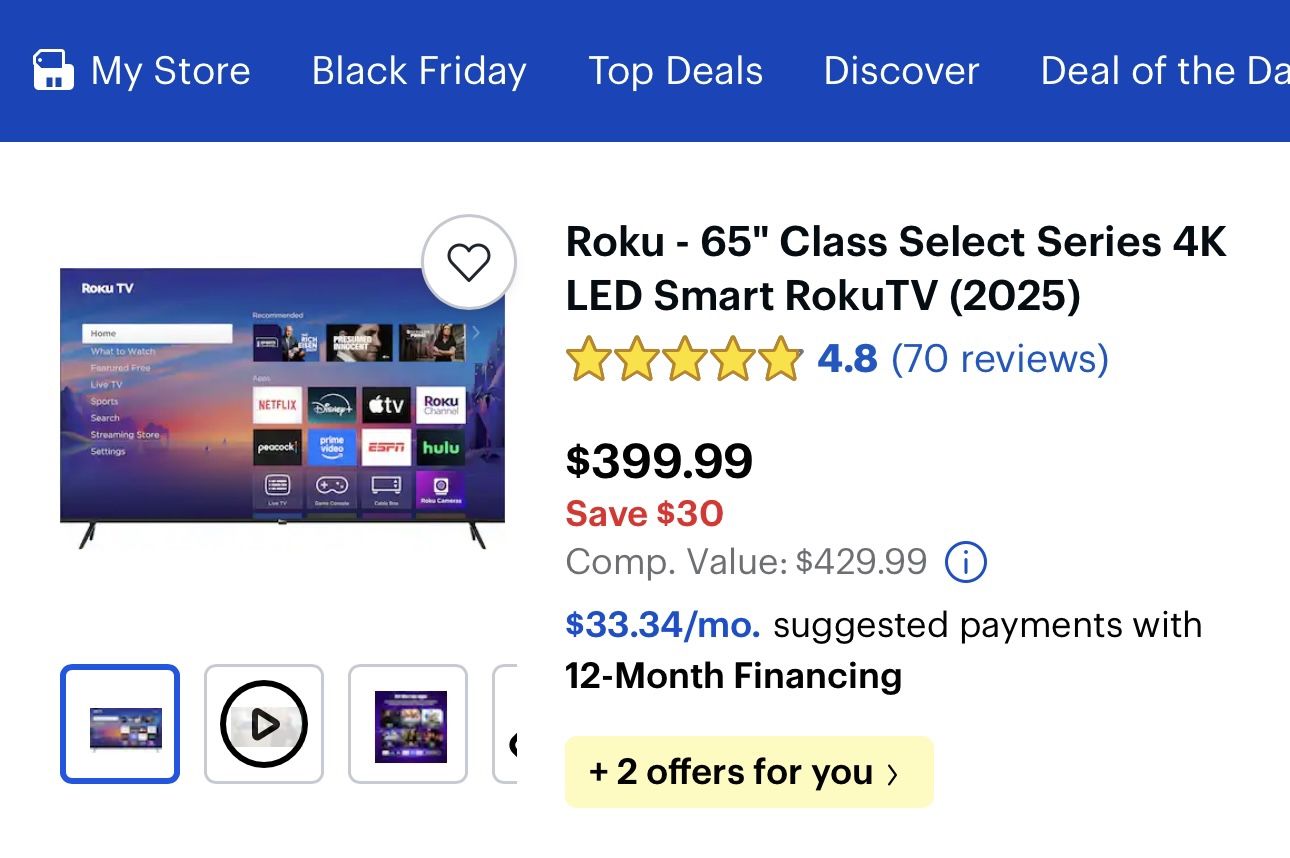Select the third gallery thumbnail

[x=407, y=723]
